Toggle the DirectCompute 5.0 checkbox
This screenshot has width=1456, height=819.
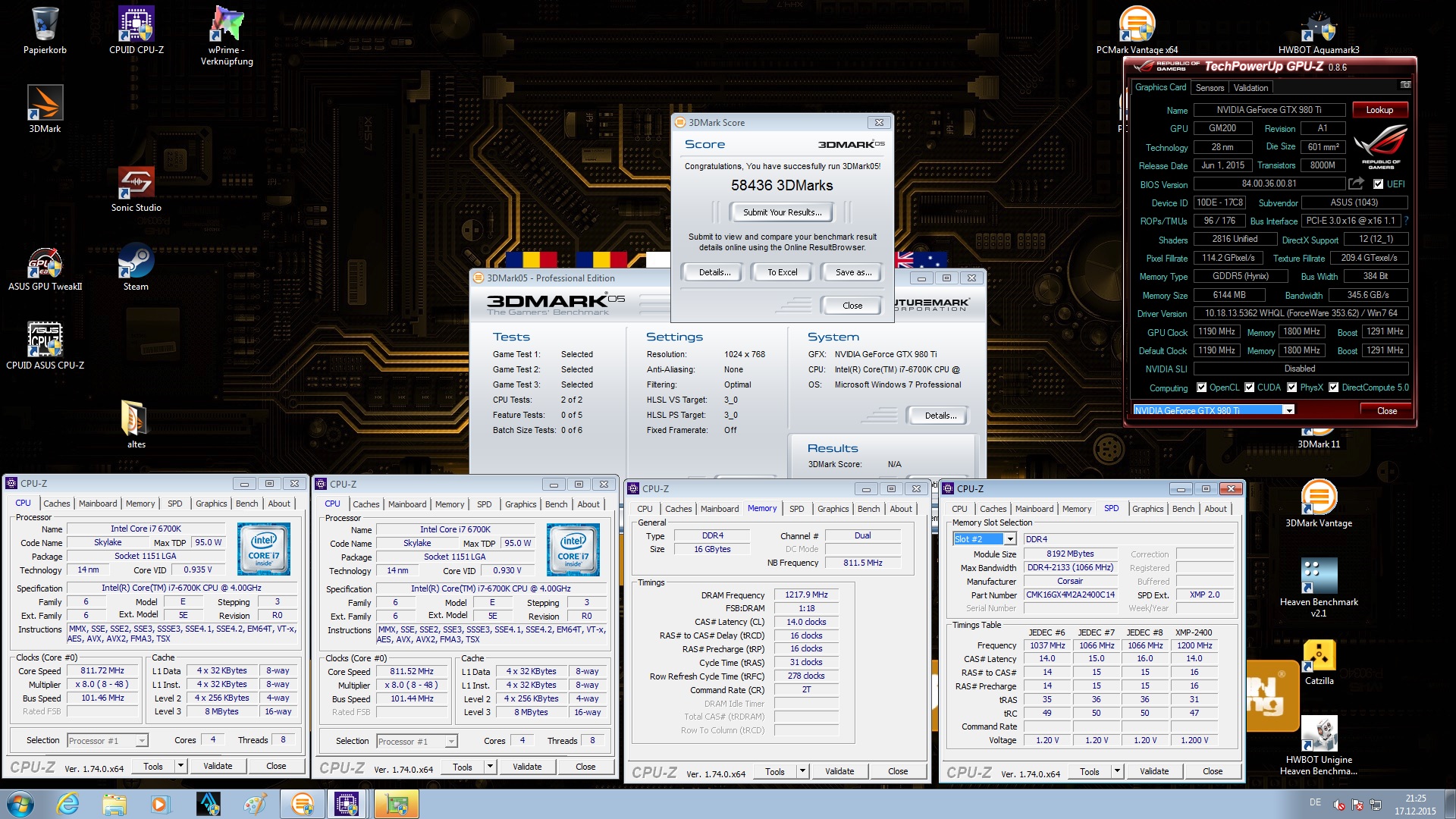pyautogui.click(x=1333, y=388)
